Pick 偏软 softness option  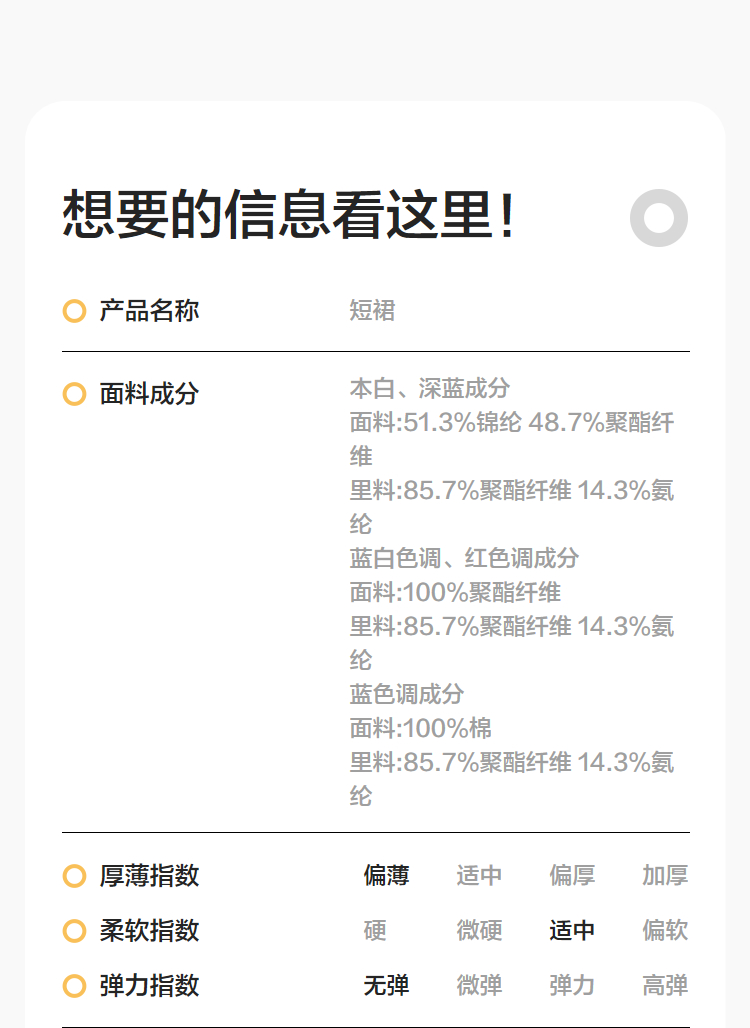(x=665, y=931)
